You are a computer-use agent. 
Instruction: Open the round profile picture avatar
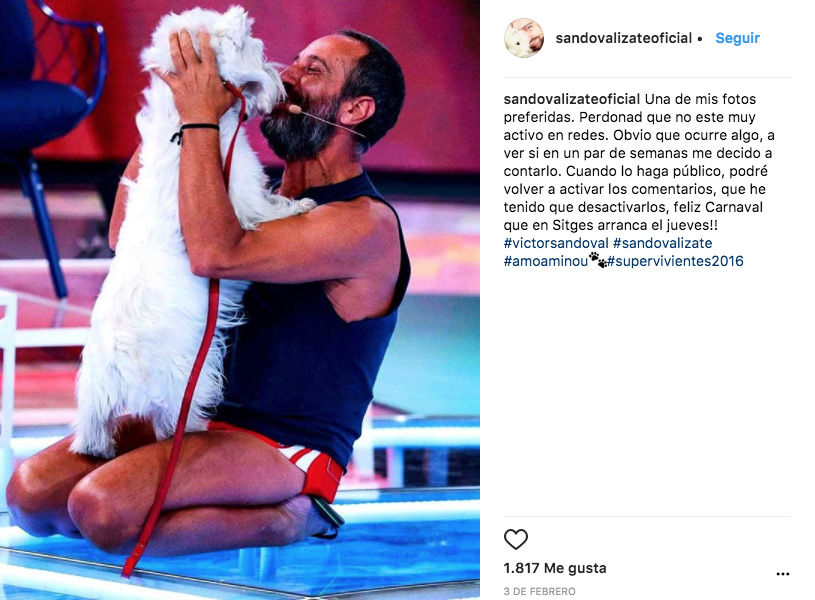point(524,38)
